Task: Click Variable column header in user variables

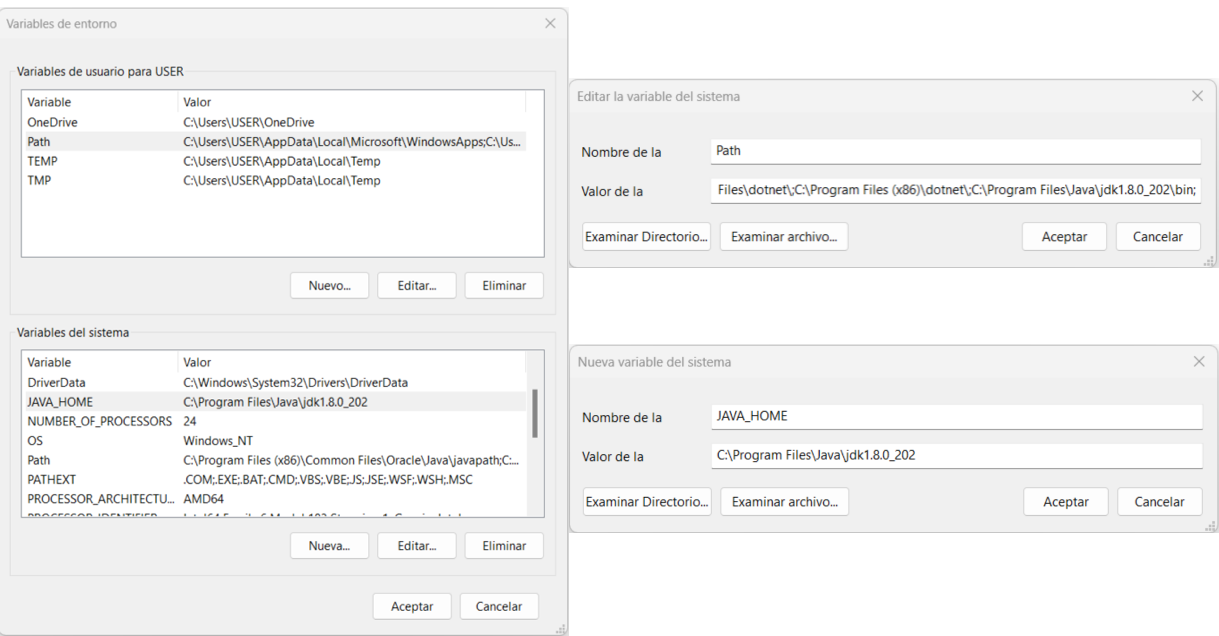Action: (x=100, y=102)
